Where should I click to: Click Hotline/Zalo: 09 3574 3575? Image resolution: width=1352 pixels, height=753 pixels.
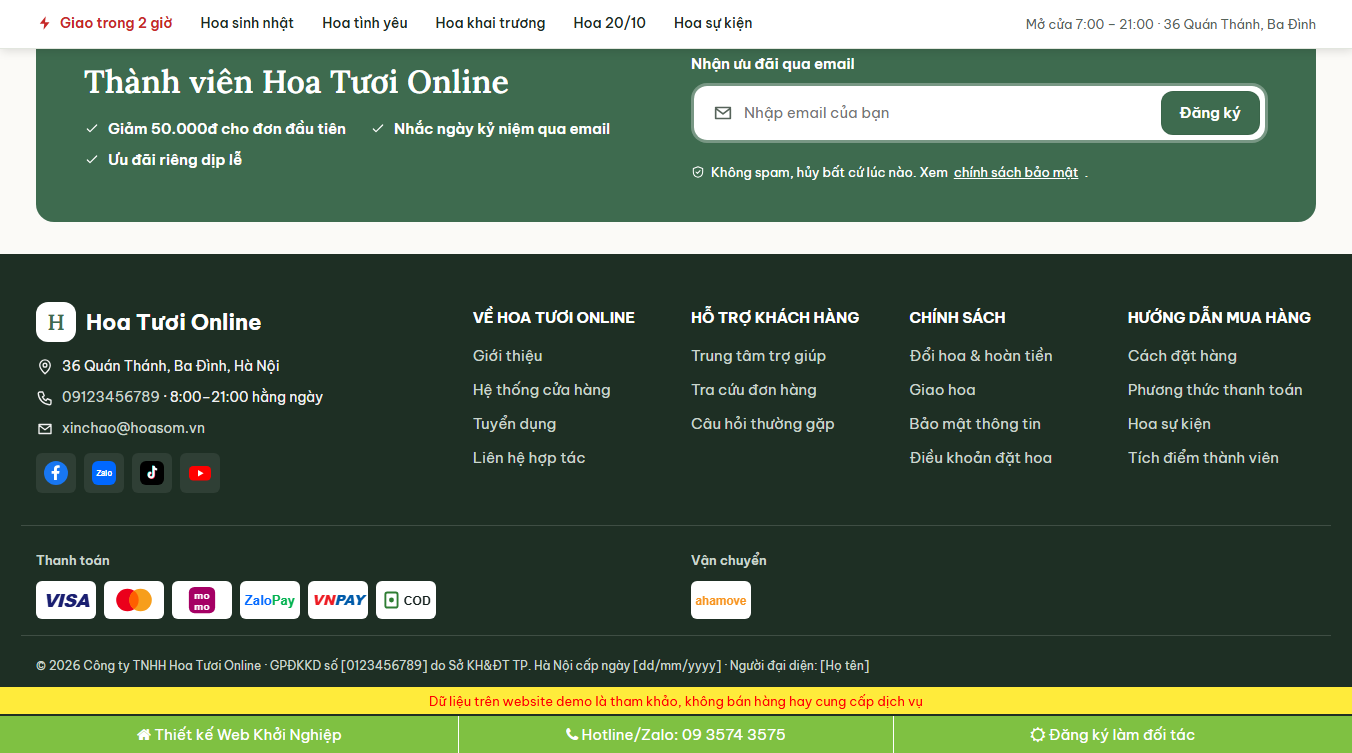click(676, 735)
